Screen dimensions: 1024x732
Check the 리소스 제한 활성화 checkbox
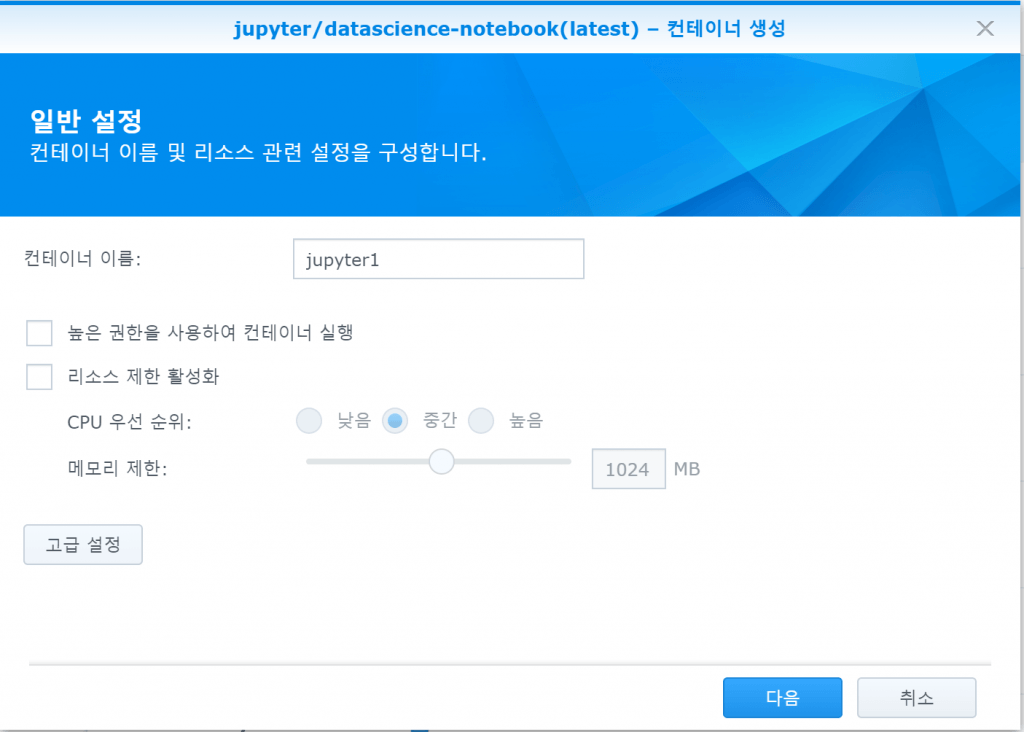tap(39, 376)
